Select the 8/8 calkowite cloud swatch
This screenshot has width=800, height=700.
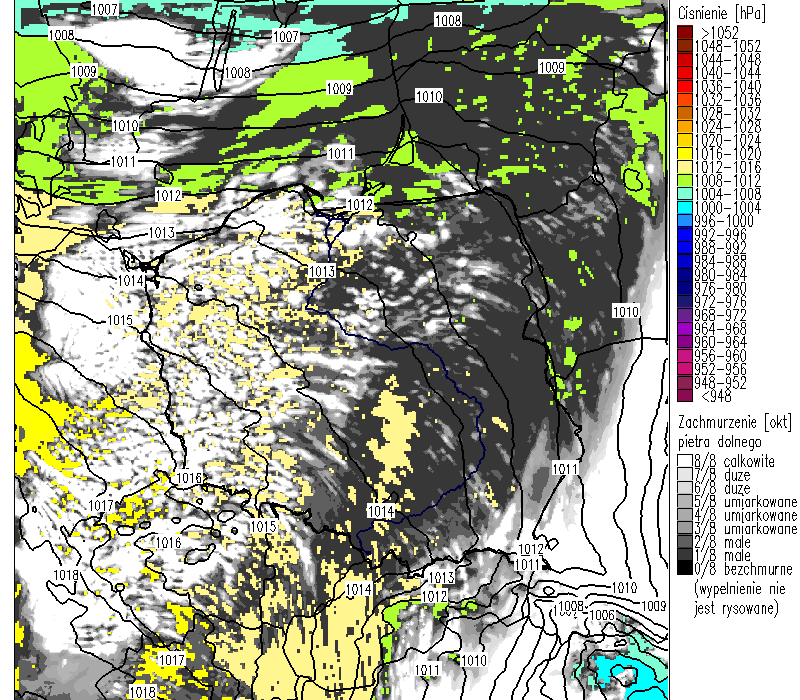(683, 461)
